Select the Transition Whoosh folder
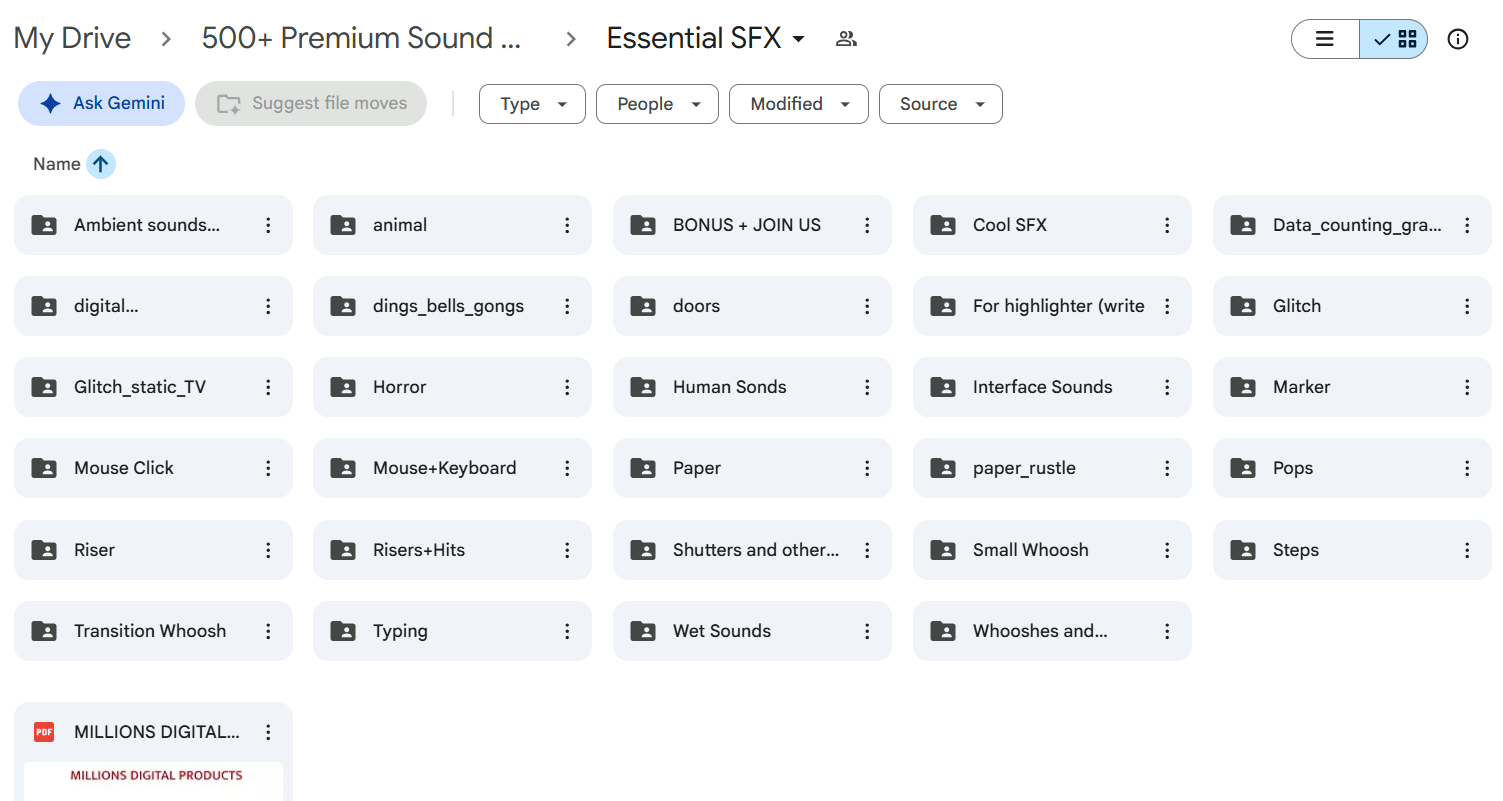The image size is (1503, 801). point(153,631)
